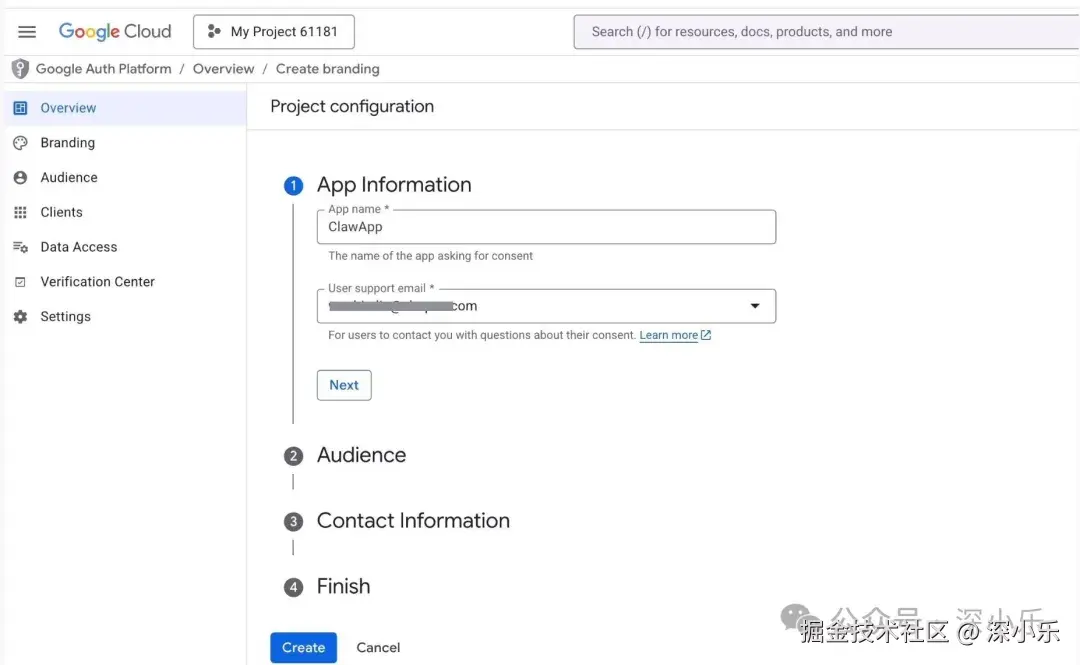This screenshot has width=1080, height=665.
Task: Open the My Project 61181 project picker
Action: point(273,32)
